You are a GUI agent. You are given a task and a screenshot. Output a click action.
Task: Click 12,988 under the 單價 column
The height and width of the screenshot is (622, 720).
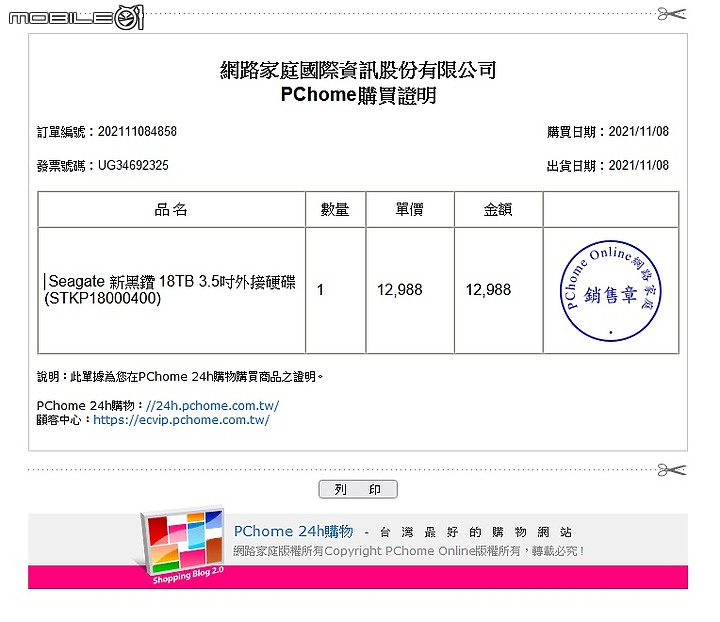(x=399, y=290)
